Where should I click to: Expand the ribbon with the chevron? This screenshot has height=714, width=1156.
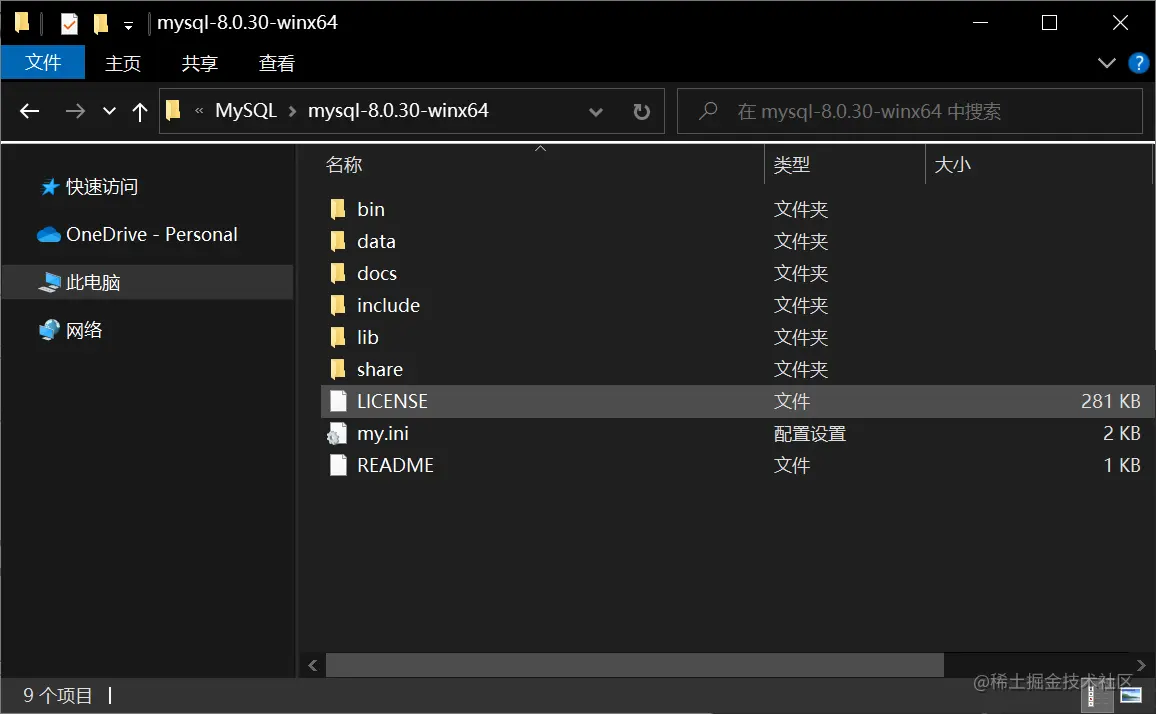click(1106, 63)
